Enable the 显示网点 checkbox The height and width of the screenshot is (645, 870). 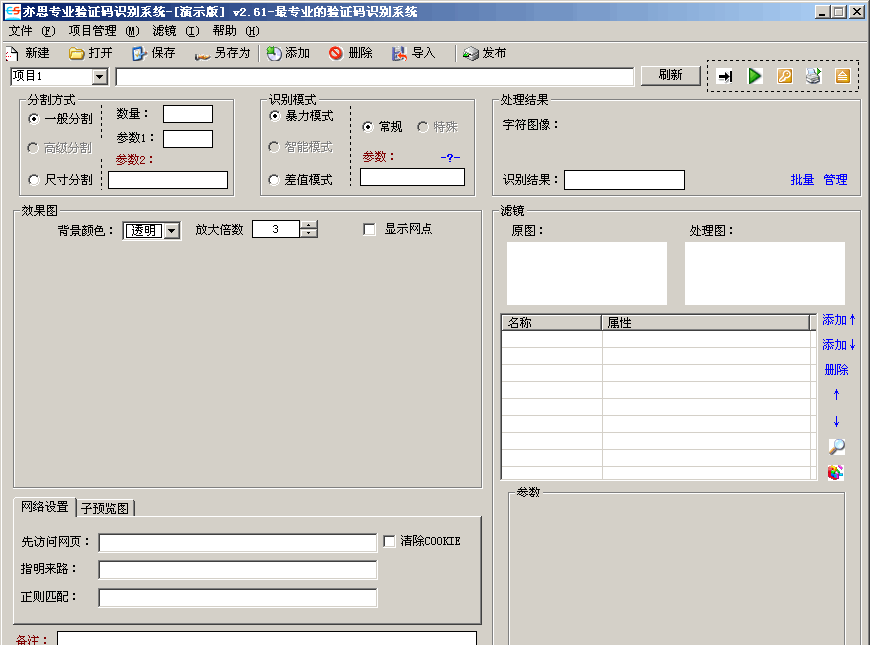click(370, 230)
